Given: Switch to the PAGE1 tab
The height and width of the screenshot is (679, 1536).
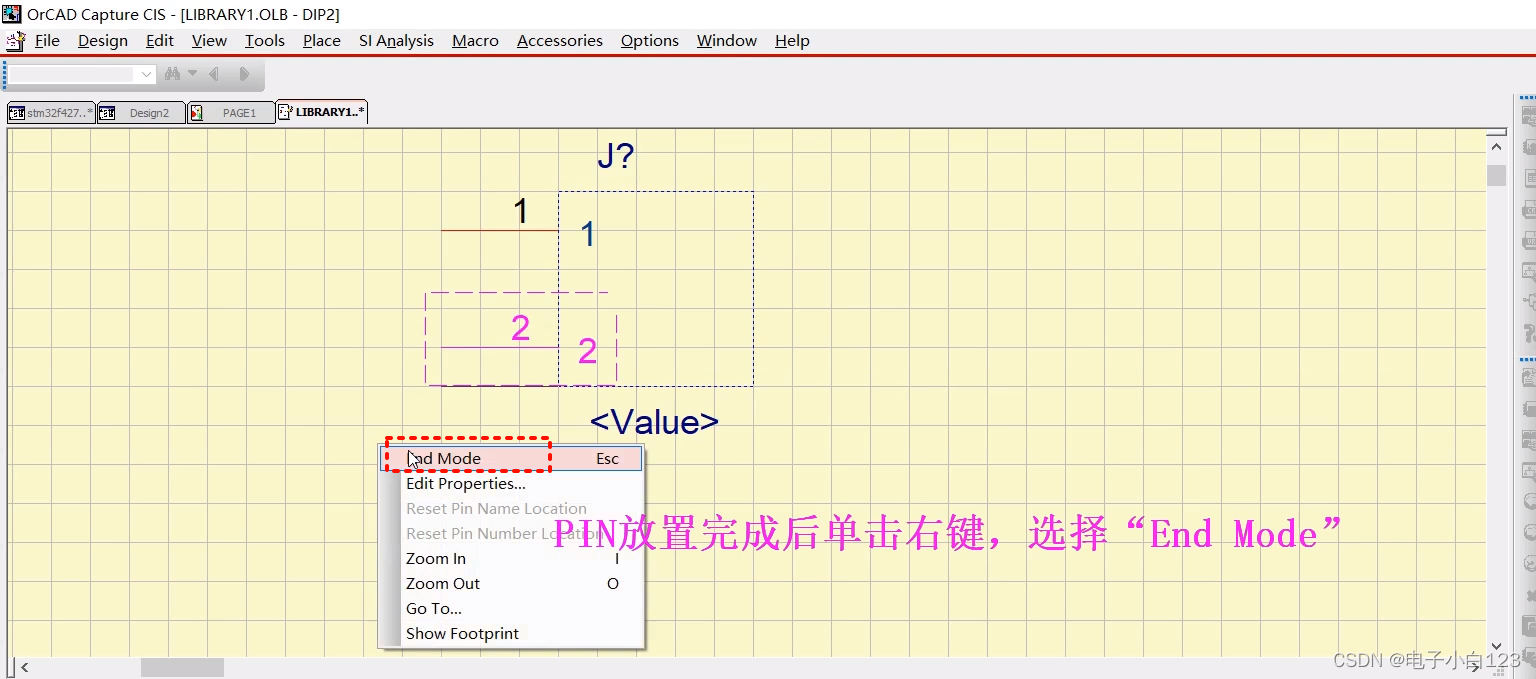Looking at the screenshot, I should click(232, 112).
